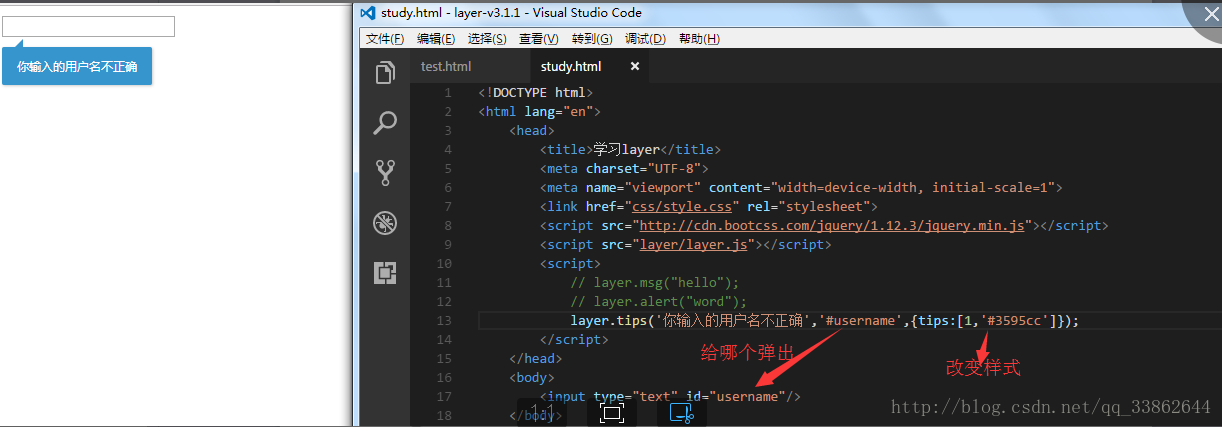The width and height of the screenshot is (1222, 427).
Task: Open the Debug view in activity bar
Action: 385,223
